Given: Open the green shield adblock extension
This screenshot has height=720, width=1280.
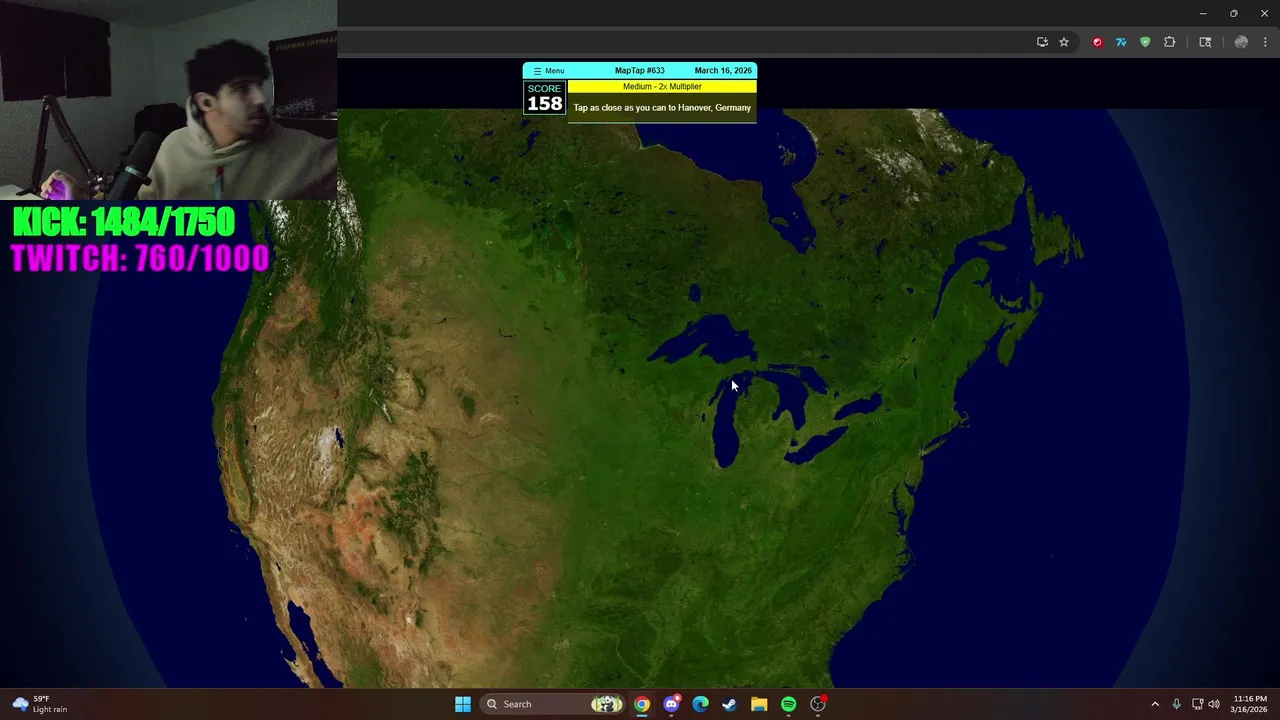Looking at the screenshot, I should point(1145,42).
